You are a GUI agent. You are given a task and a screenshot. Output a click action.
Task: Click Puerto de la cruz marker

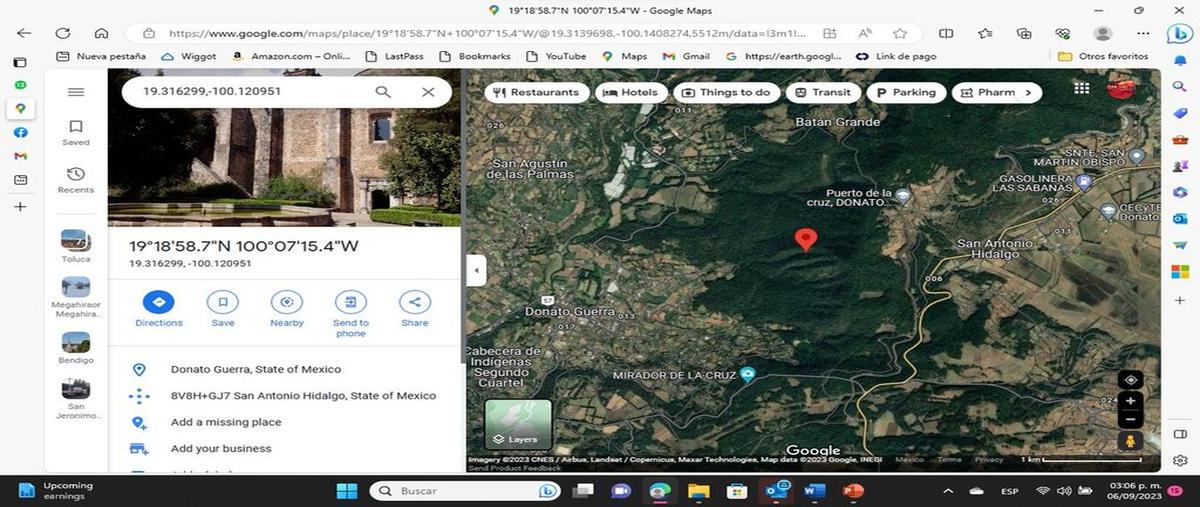point(902,196)
